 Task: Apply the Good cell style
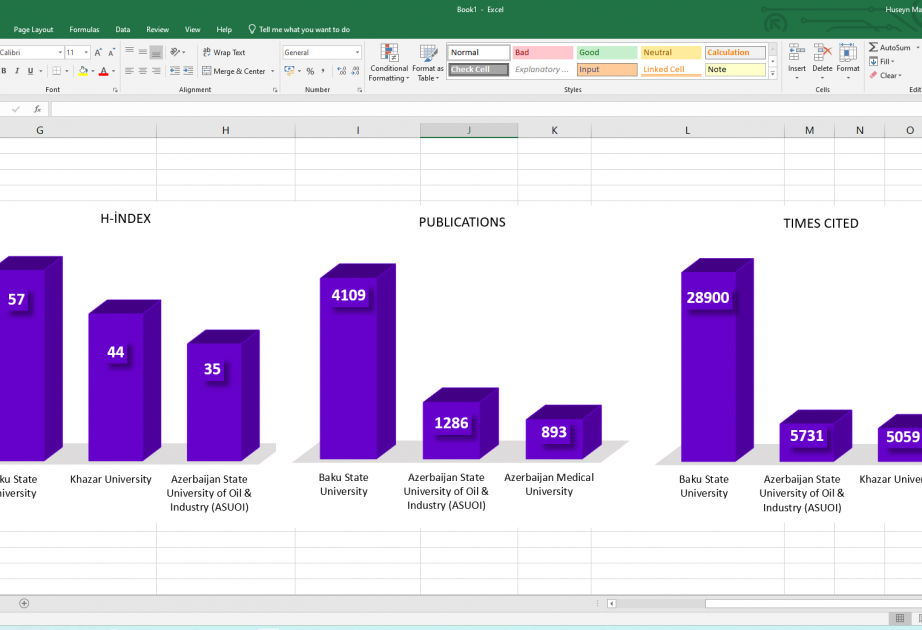(x=607, y=52)
